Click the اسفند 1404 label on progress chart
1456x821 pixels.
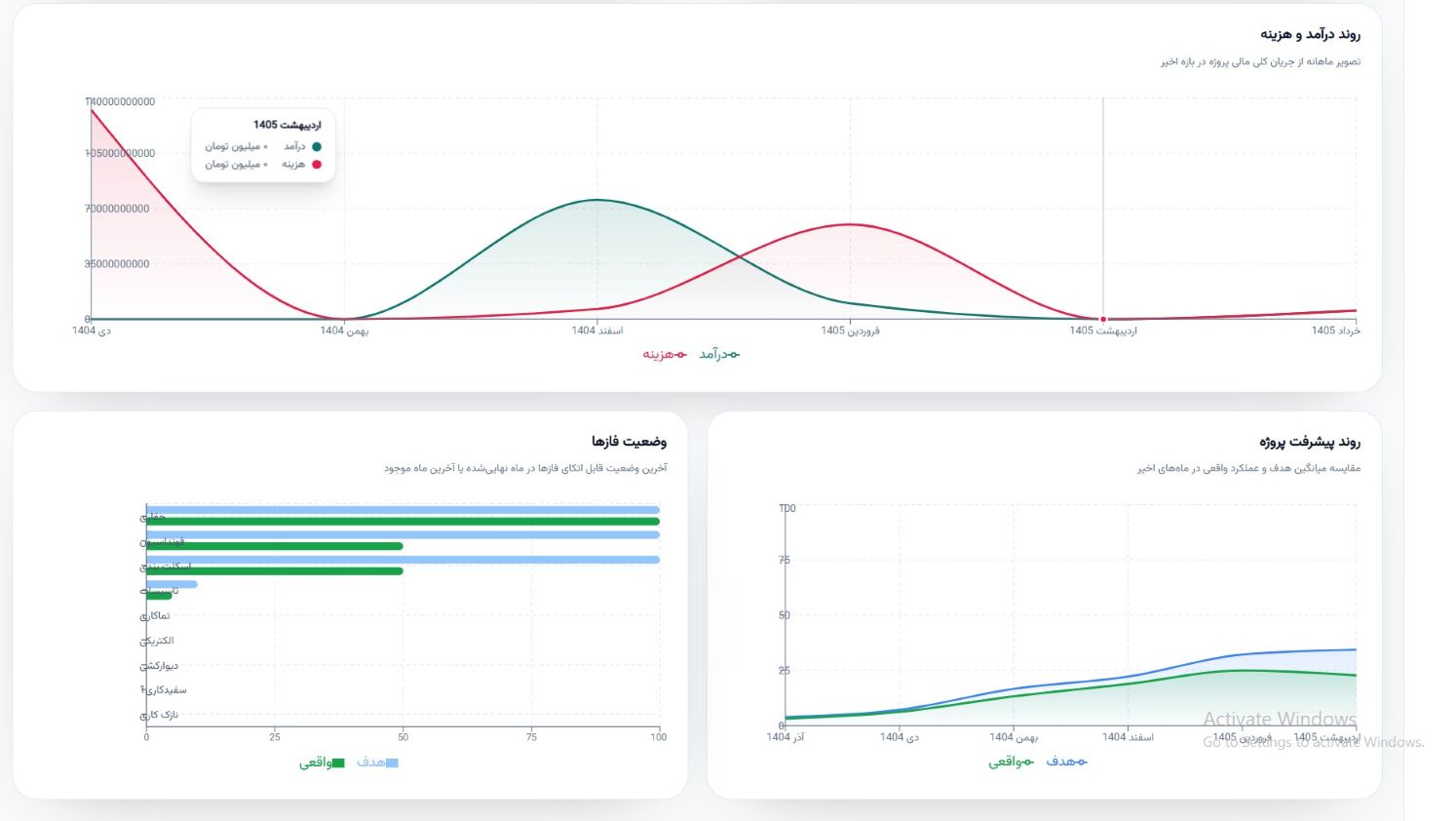[x=1128, y=738]
